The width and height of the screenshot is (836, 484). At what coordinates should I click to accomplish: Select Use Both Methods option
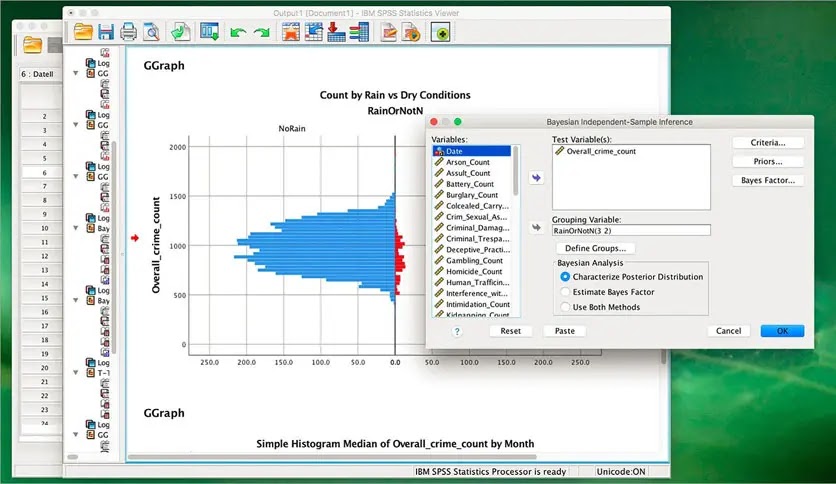point(565,307)
